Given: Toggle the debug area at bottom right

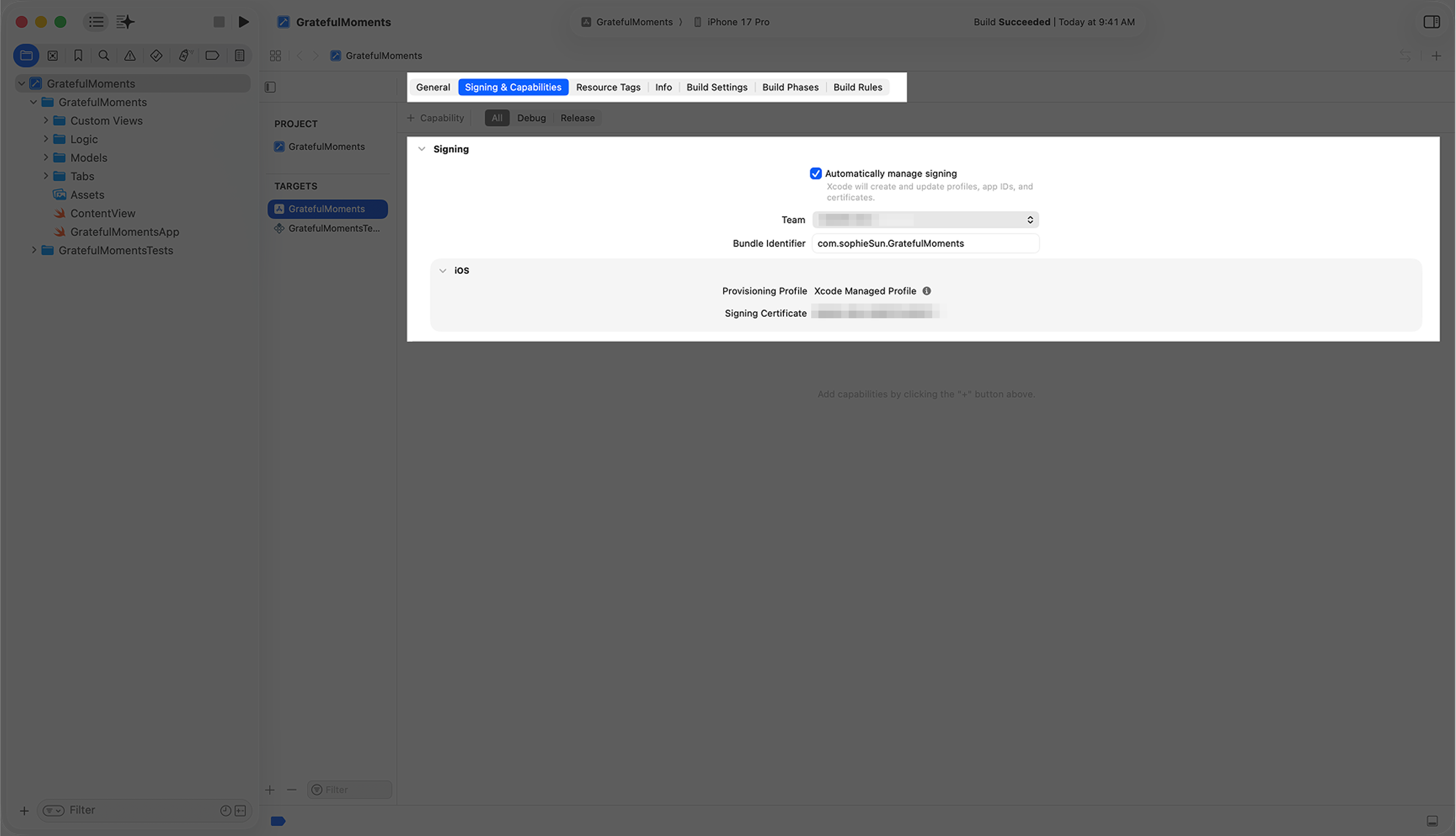Looking at the screenshot, I should point(1432,821).
